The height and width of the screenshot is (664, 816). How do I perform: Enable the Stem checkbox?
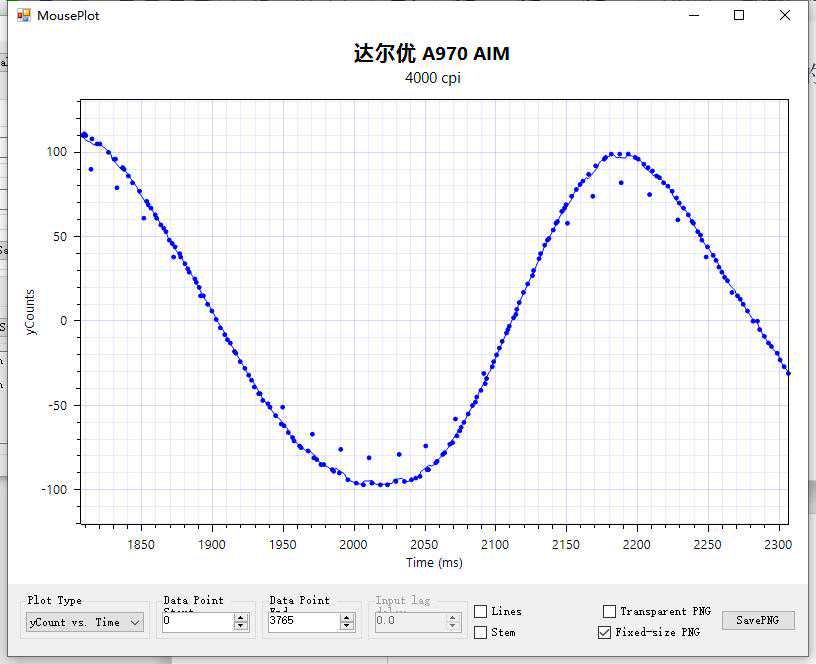click(x=481, y=632)
